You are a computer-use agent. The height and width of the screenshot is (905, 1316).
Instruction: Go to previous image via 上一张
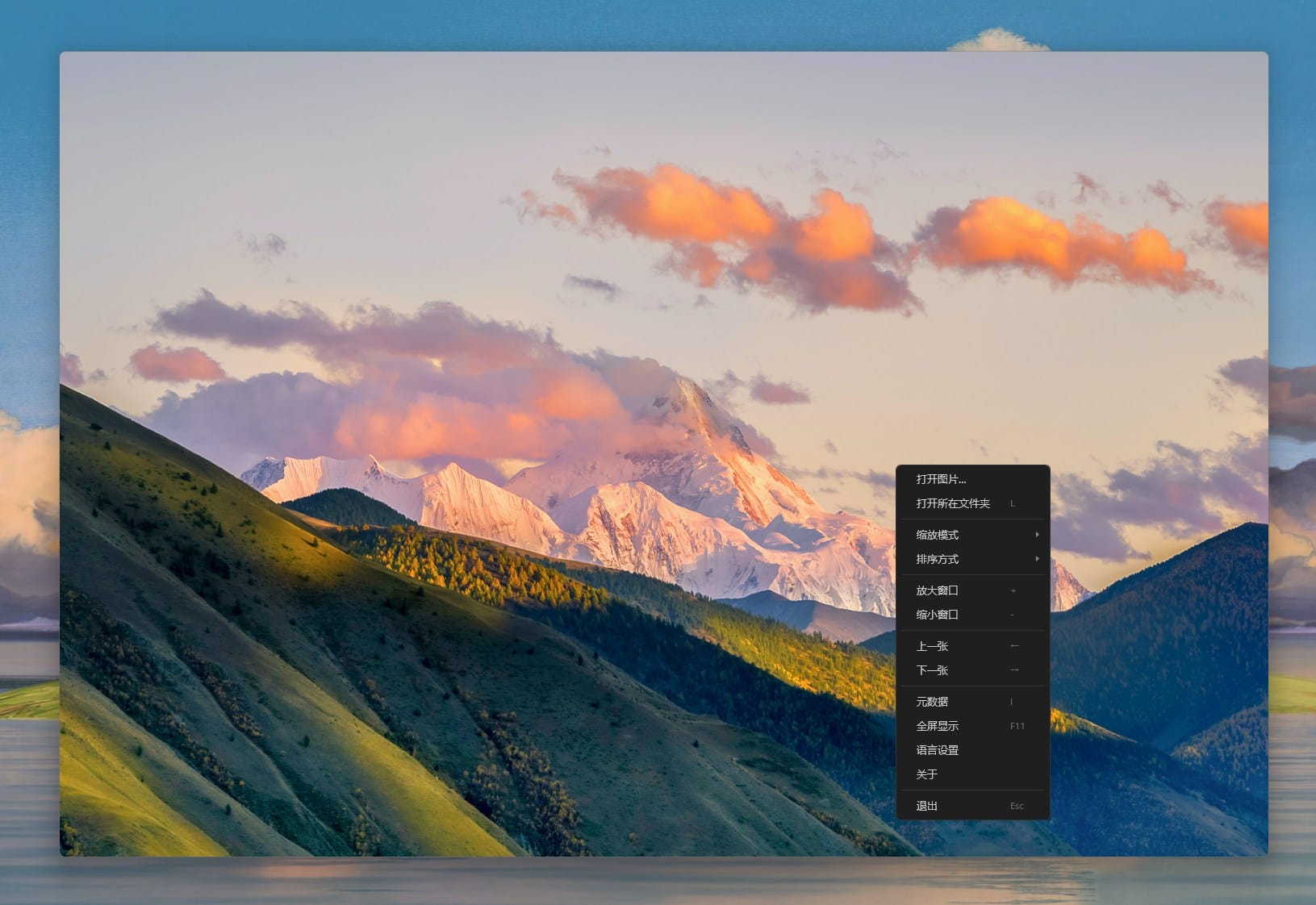tap(932, 646)
